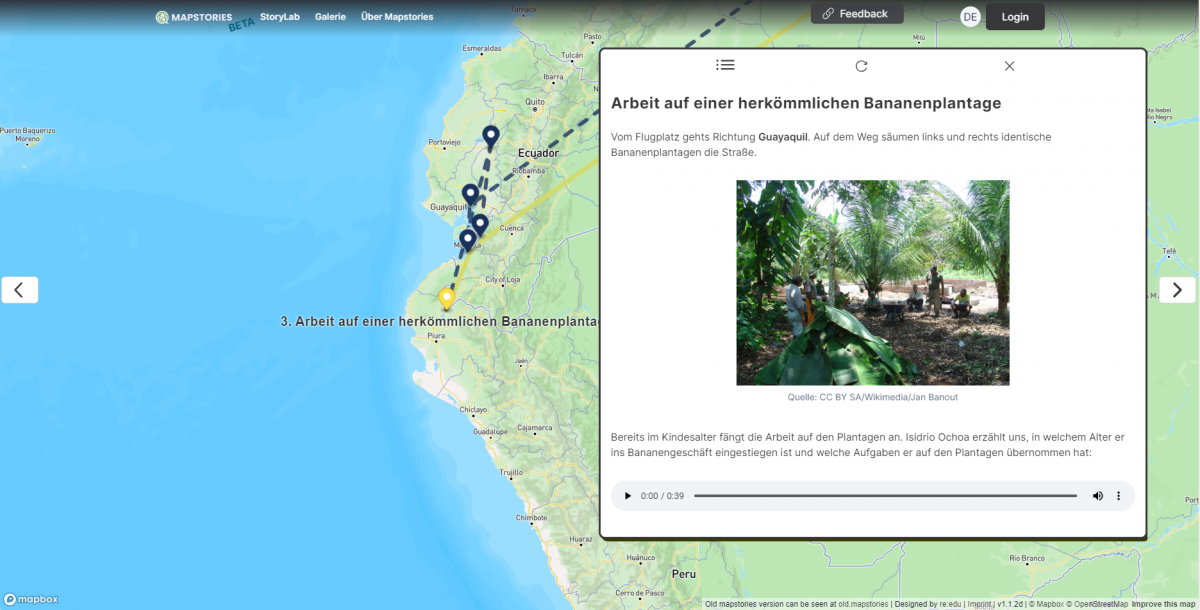The height and width of the screenshot is (610, 1200).
Task: Click the heading 'Arbeit auf einer herkömmlichen Bananenplantage'
Action: coord(806,103)
